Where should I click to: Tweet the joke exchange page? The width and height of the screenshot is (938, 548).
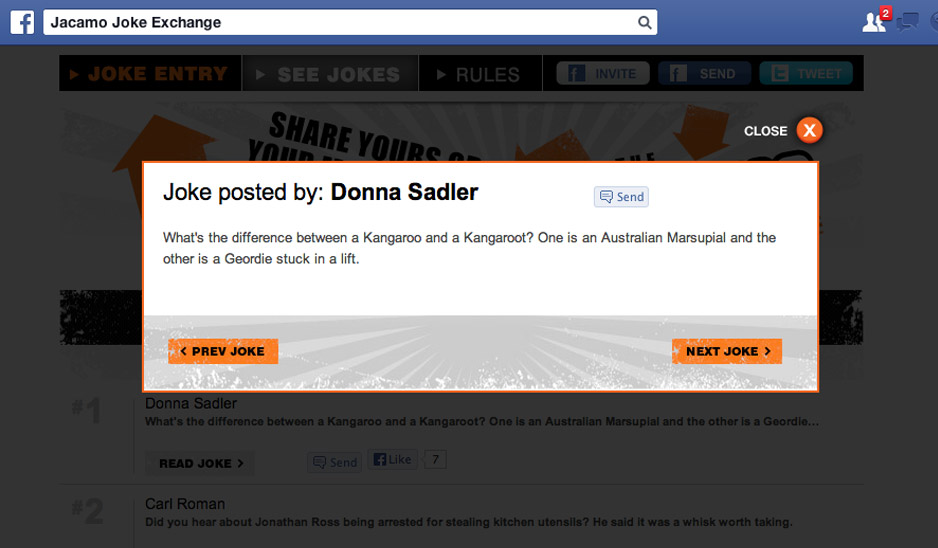tap(806, 74)
